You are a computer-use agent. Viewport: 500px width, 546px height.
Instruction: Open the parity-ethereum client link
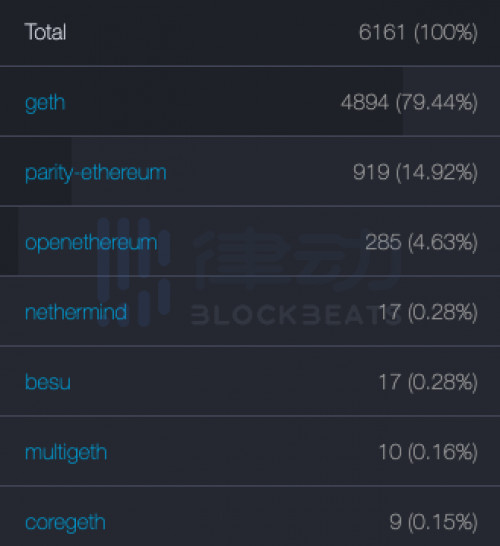tap(95, 173)
